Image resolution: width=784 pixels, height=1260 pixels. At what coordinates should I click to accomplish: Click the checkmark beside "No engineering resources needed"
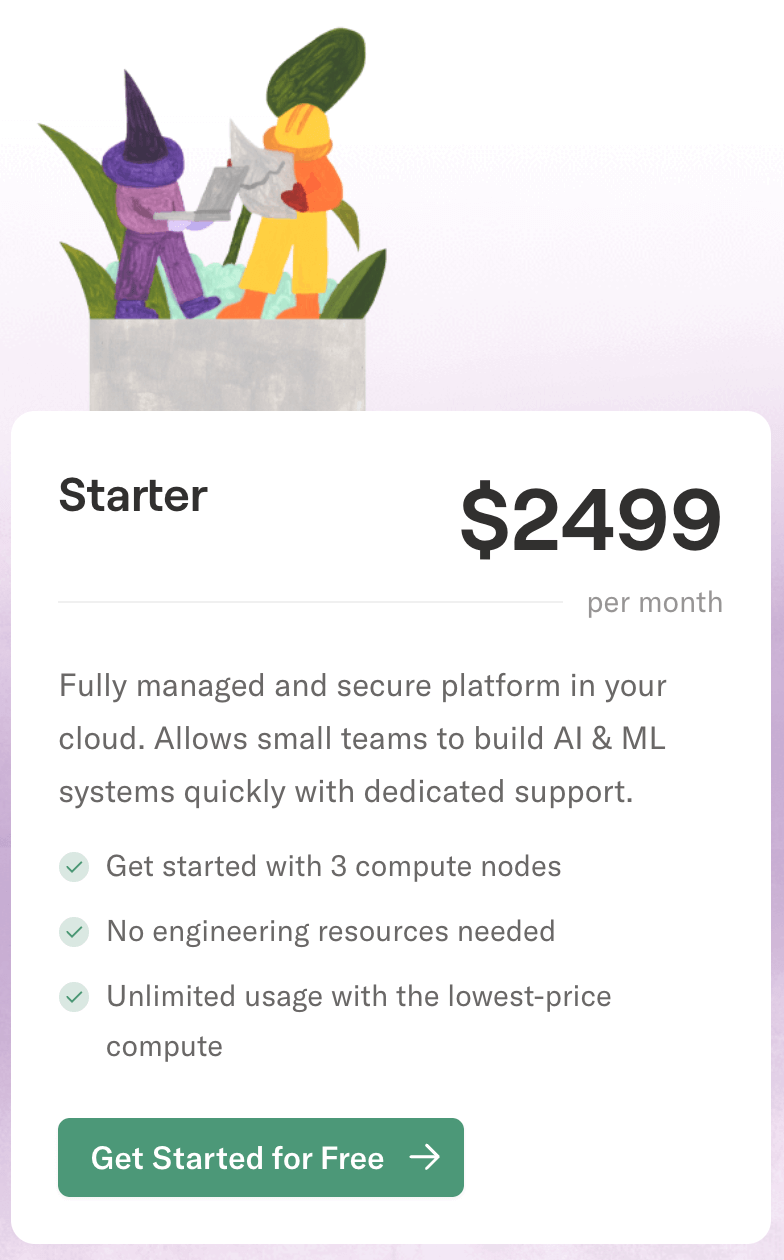(x=74, y=932)
